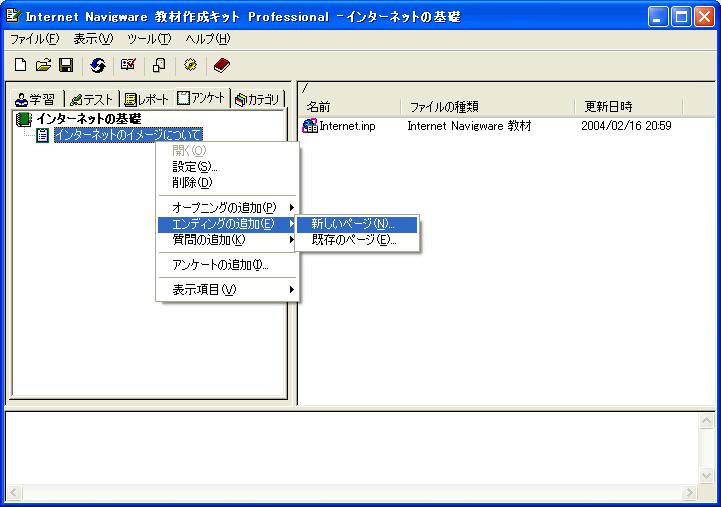Click the bottom pane scroll up arrow

click(x=706, y=421)
